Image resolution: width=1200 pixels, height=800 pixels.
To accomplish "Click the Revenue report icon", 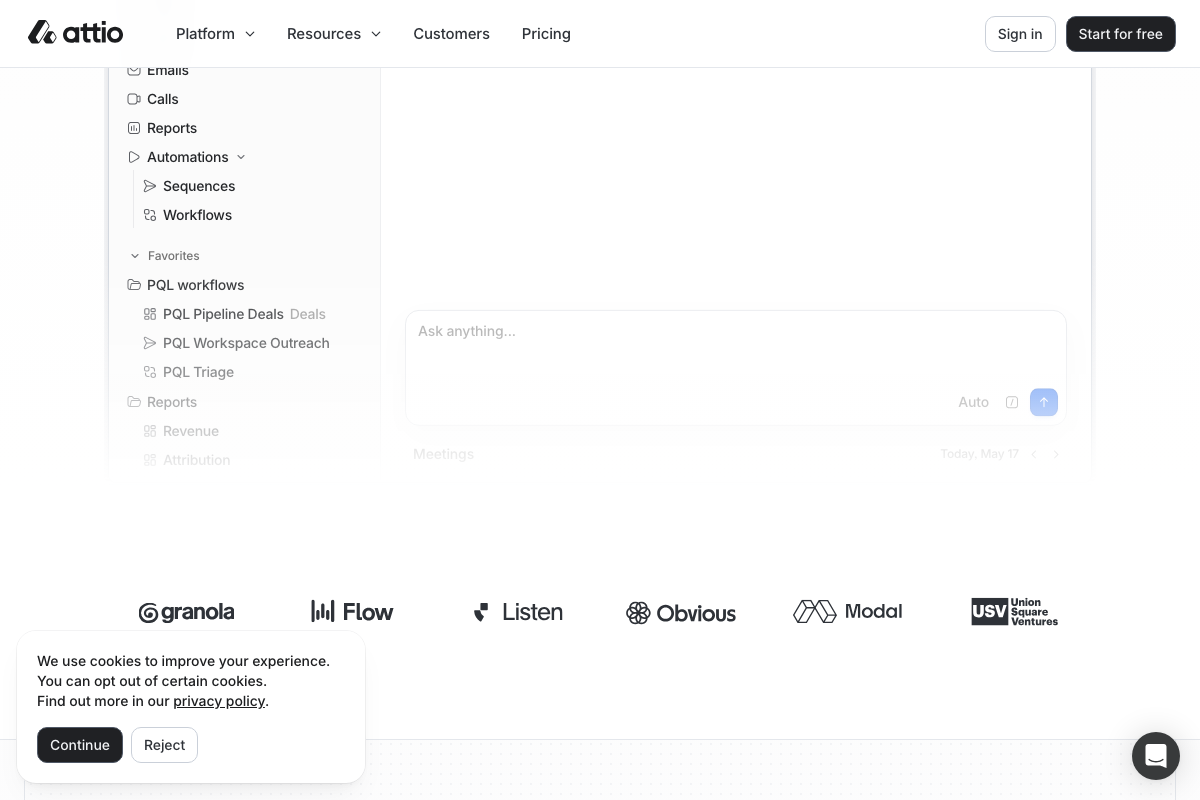I will 150,431.
